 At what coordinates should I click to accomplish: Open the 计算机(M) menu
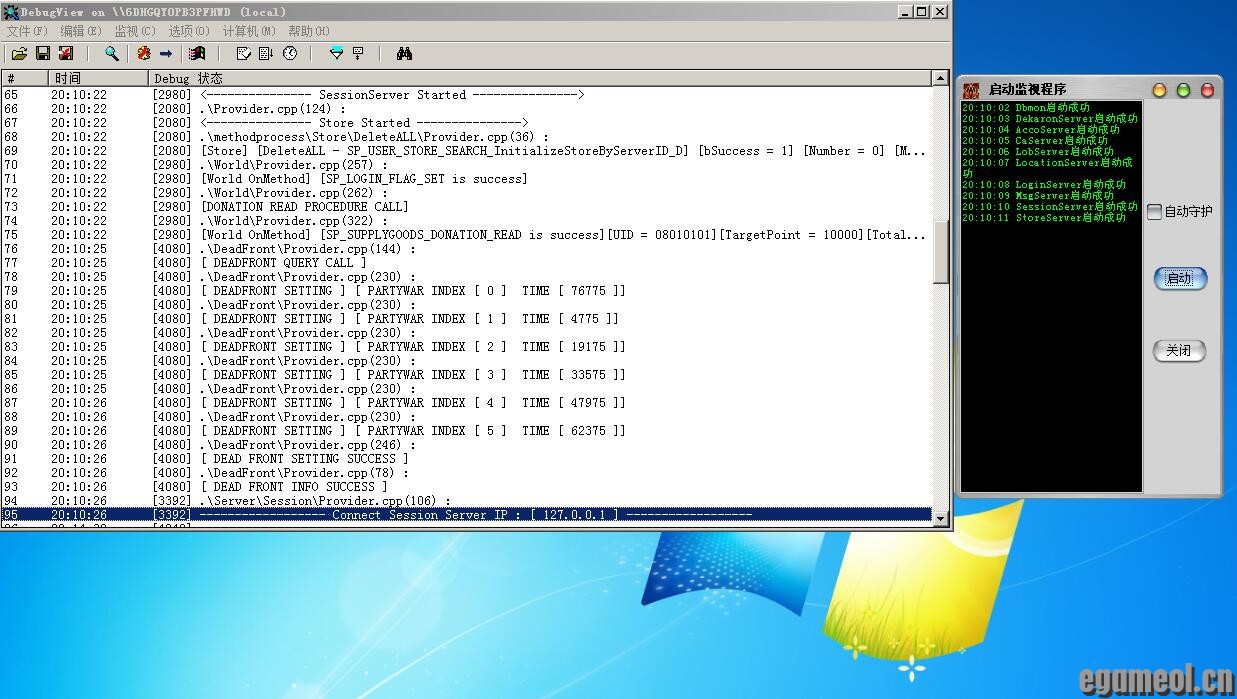point(249,31)
